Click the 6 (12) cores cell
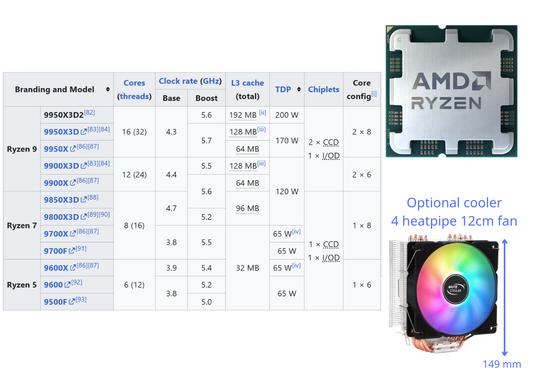533x381 pixels. click(134, 285)
